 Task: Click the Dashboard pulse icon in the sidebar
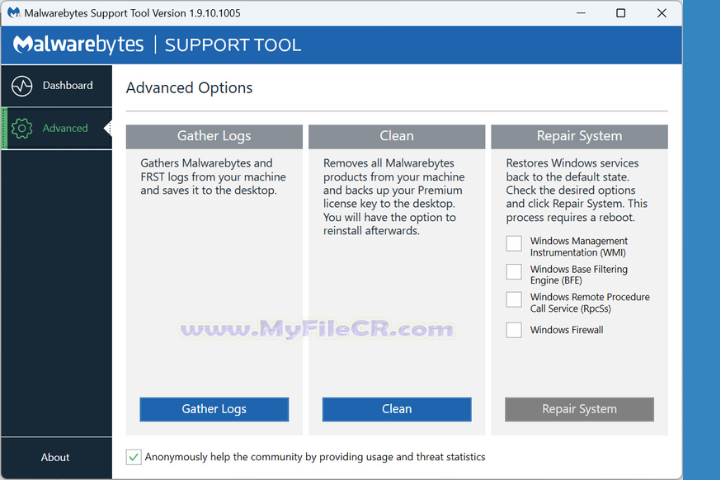click(22, 86)
